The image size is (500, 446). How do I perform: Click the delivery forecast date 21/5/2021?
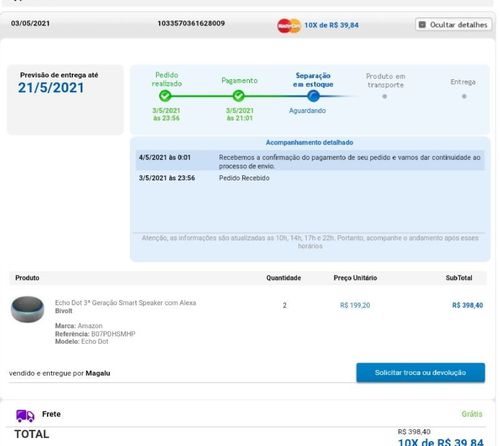pos(51,88)
